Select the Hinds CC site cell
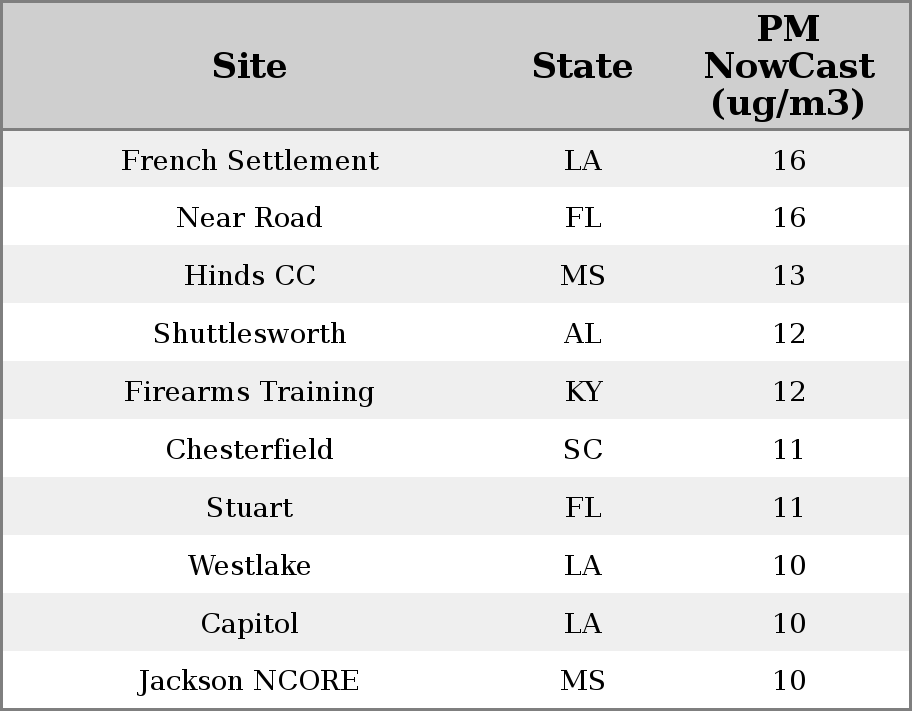Screen dimensions: 912x711 [x=250, y=275]
